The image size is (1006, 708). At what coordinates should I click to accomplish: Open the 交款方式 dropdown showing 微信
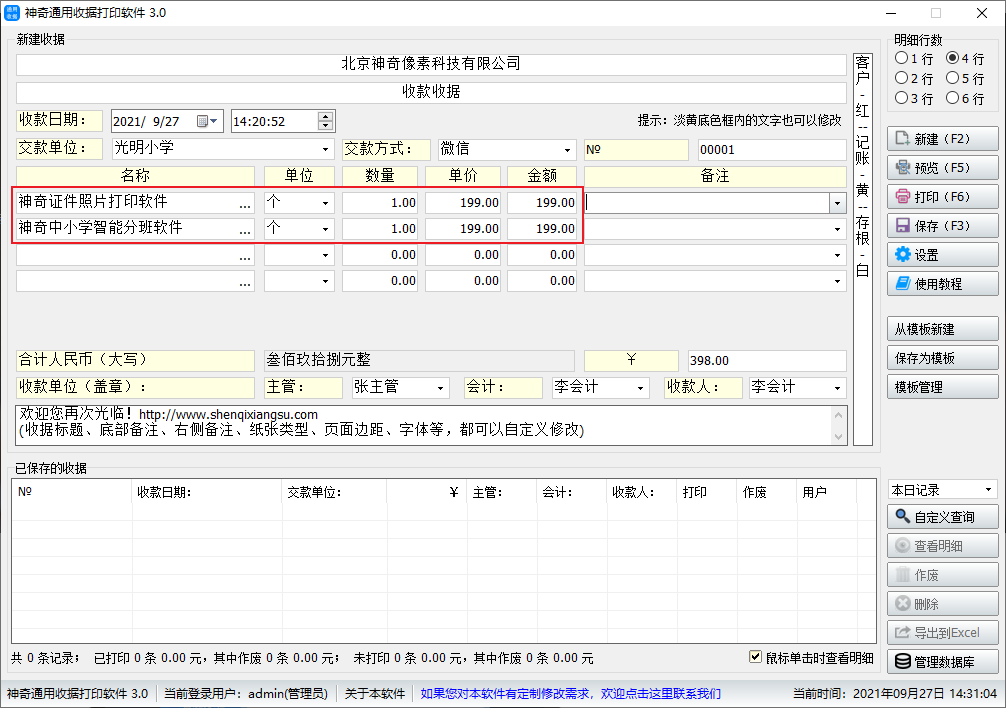point(567,149)
